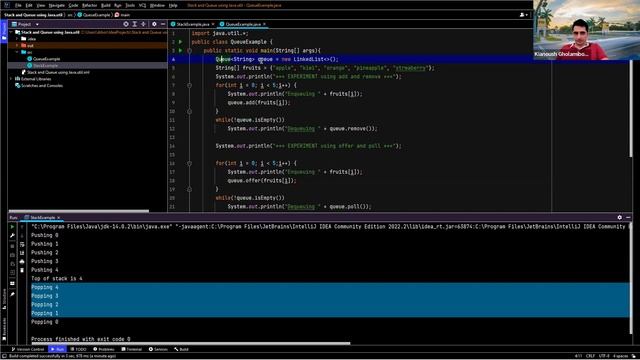The width and height of the screenshot is (640, 360).
Task: Open the File menu
Action: pyautogui.click(x=18, y=5)
